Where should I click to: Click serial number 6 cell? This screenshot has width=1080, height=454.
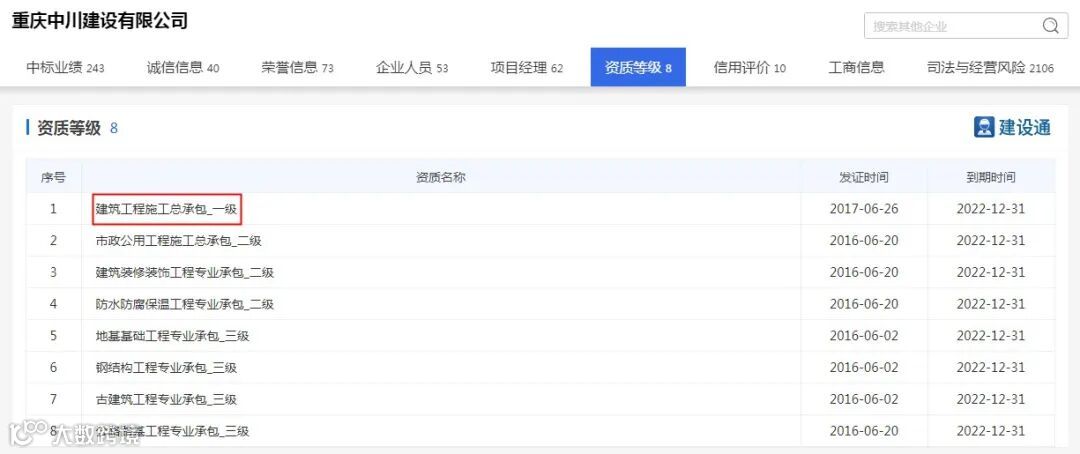tap(53, 367)
